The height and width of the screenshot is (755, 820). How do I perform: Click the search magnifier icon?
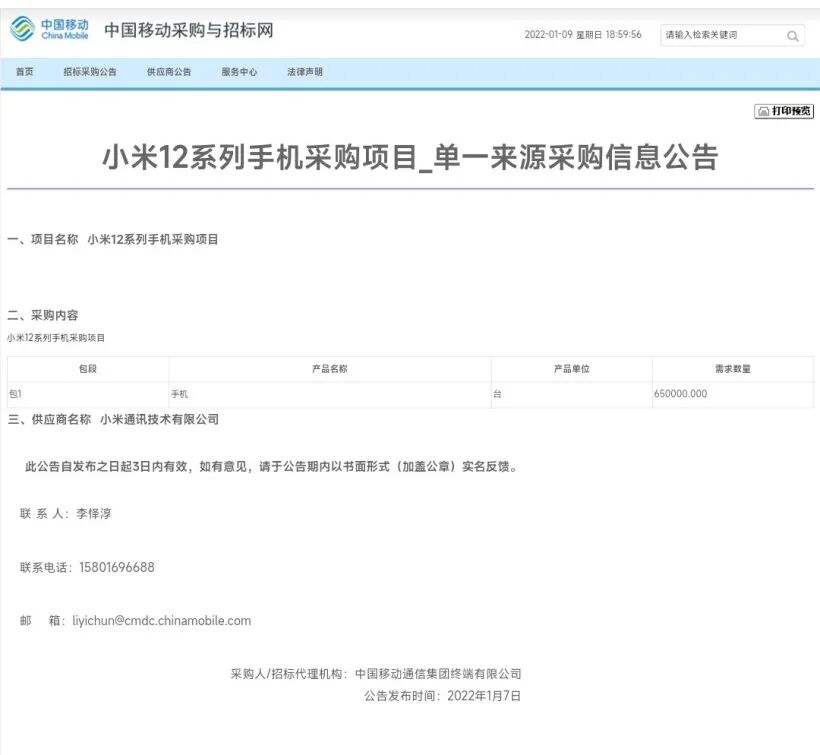[x=792, y=36]
